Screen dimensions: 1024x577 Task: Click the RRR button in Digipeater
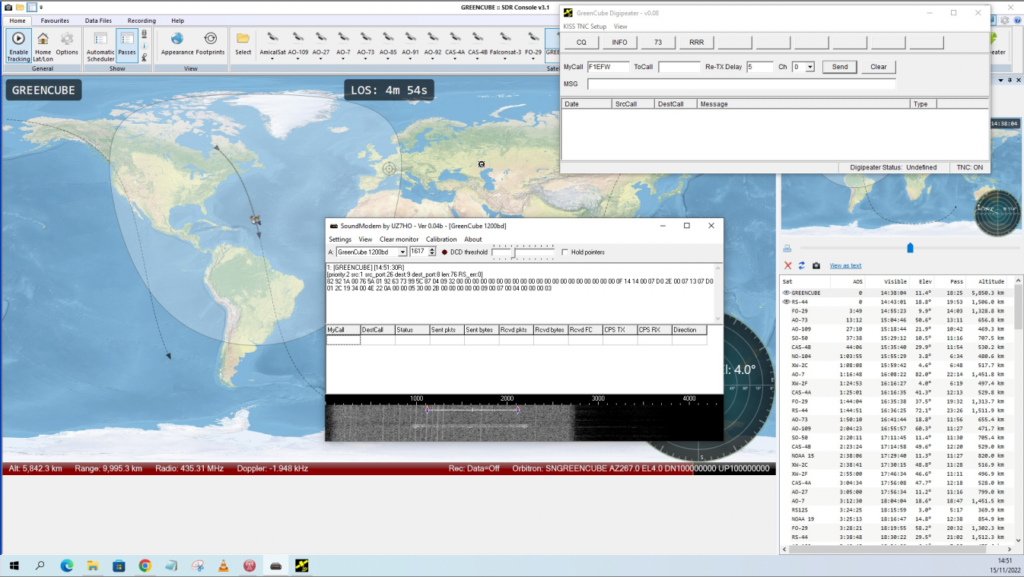pos(696,42)
